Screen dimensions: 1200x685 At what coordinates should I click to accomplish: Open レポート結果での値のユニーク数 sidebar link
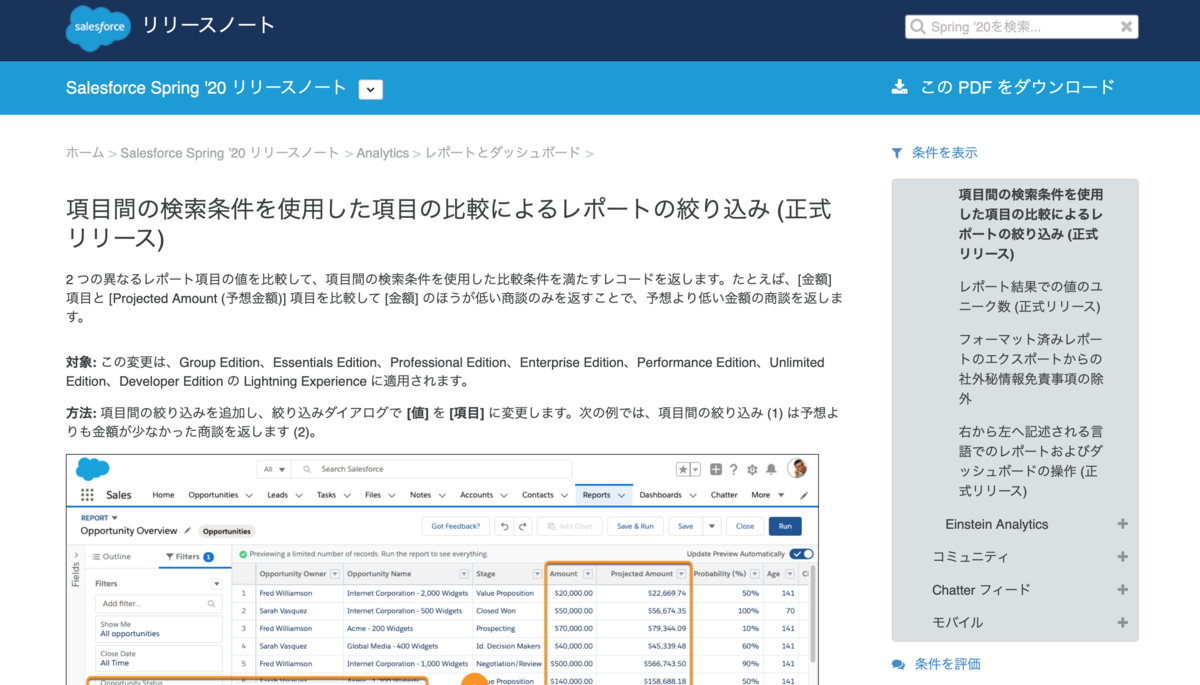coord(1029,296)
